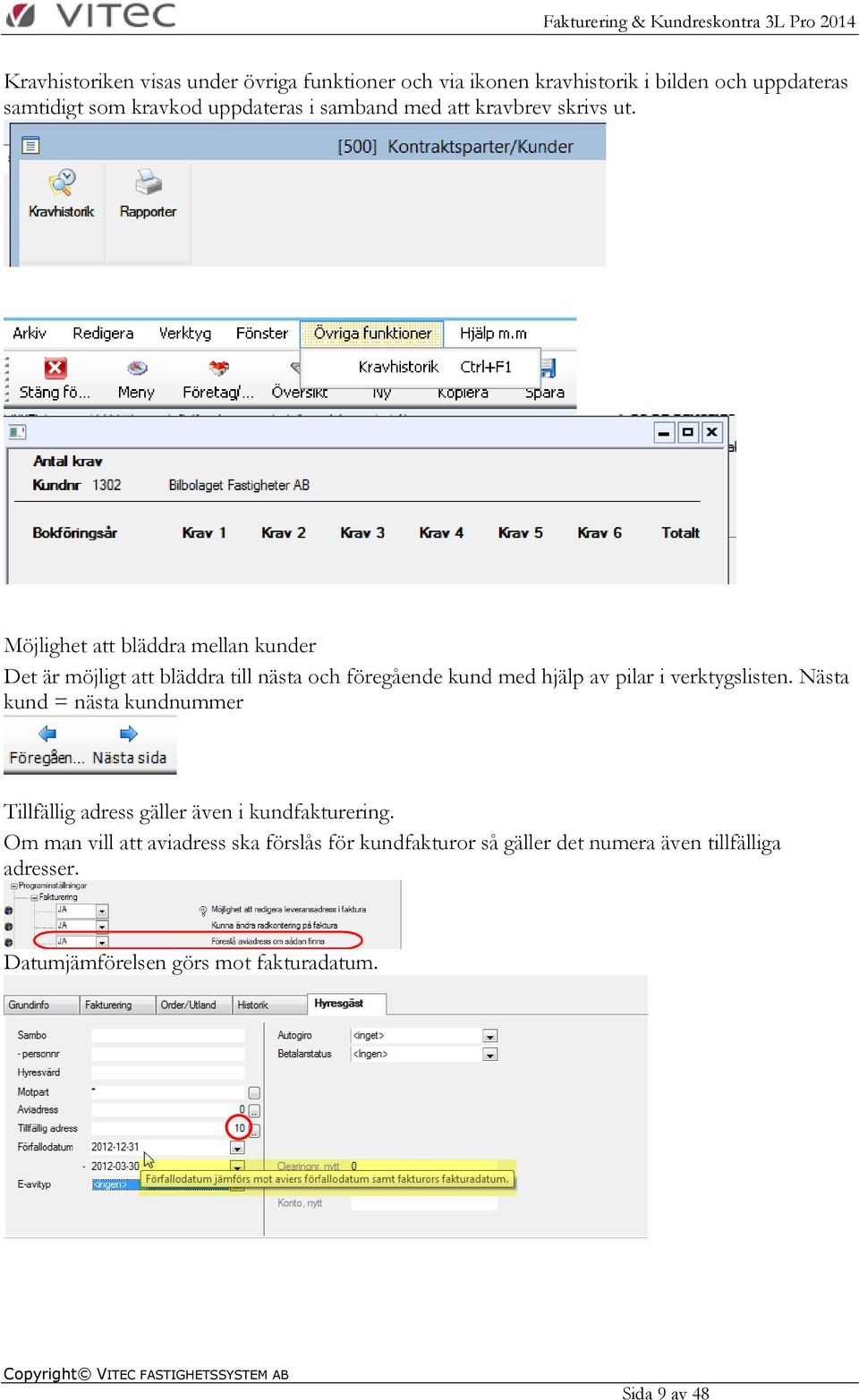Switch to the Order/Utland tab
The width and height of the screenshot is (859, 1400).
tap(194, 1005)
